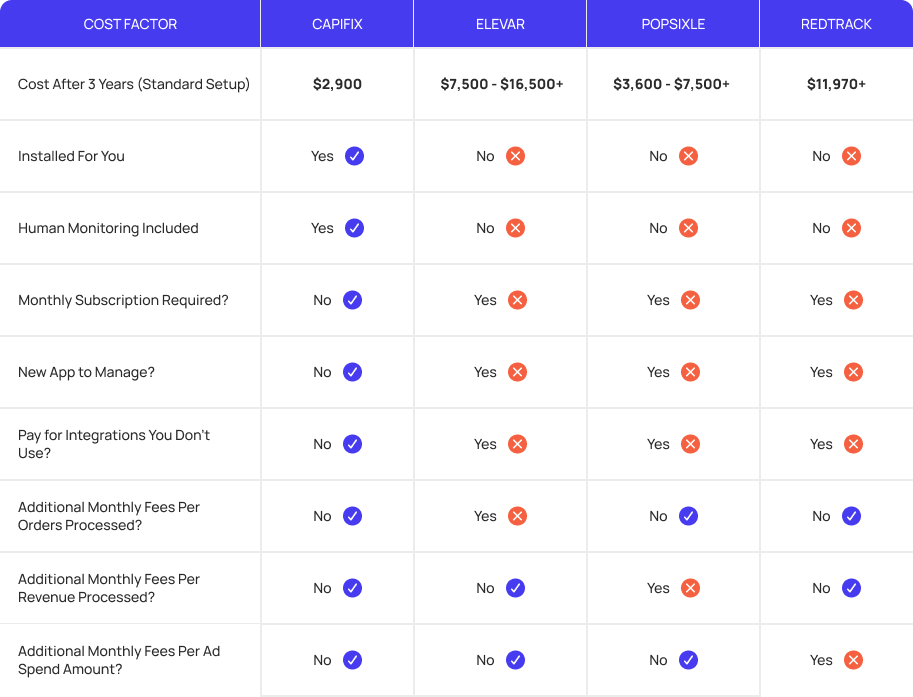This screenshot has width=913, height=697.
Task: Click Redtrack Yes text in Fees Per Ad Spend row
Action: (821, 660)
